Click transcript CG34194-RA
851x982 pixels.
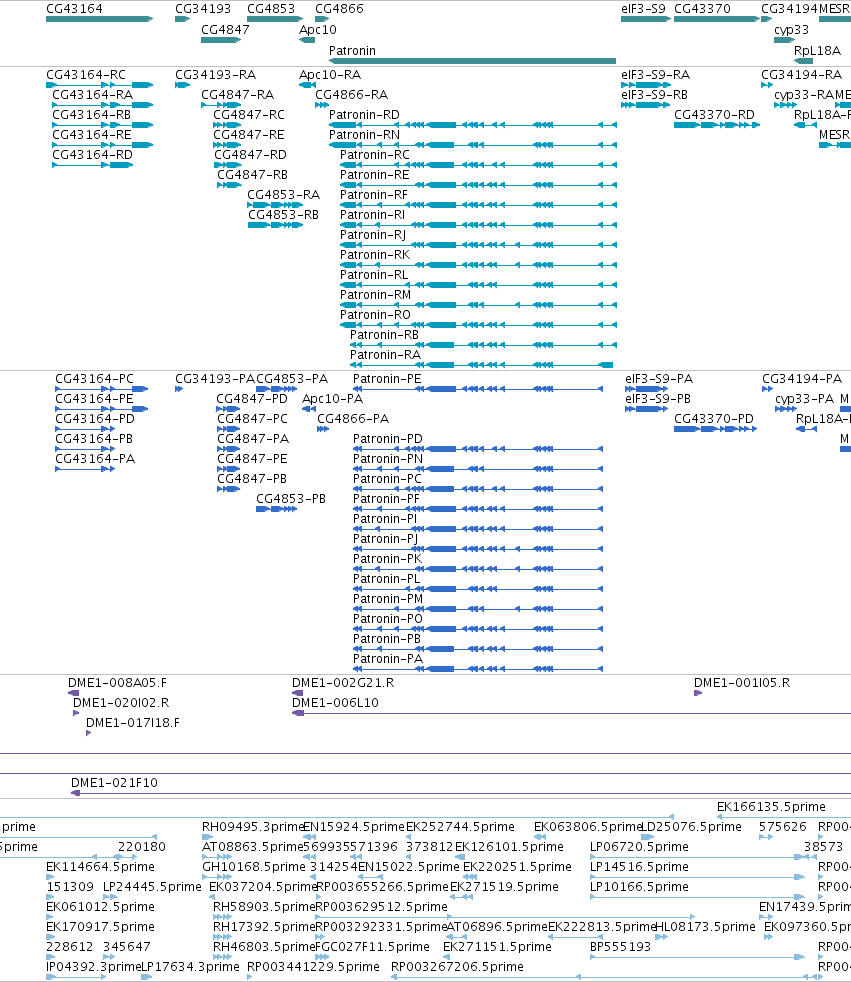(767, 85)
